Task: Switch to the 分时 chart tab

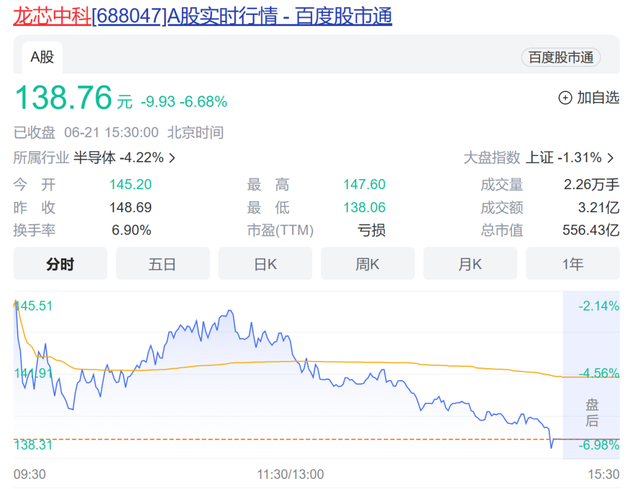Action: click(x=60, y=264)
